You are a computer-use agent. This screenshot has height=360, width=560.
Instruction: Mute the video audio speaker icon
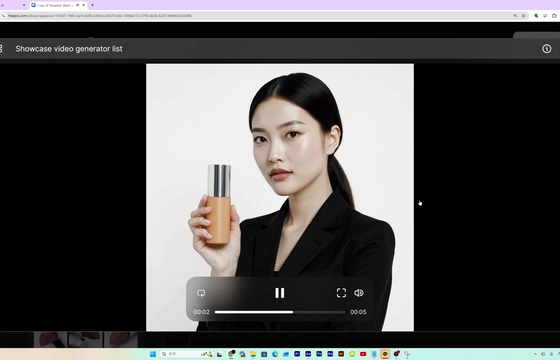click(x=359, y=293)
